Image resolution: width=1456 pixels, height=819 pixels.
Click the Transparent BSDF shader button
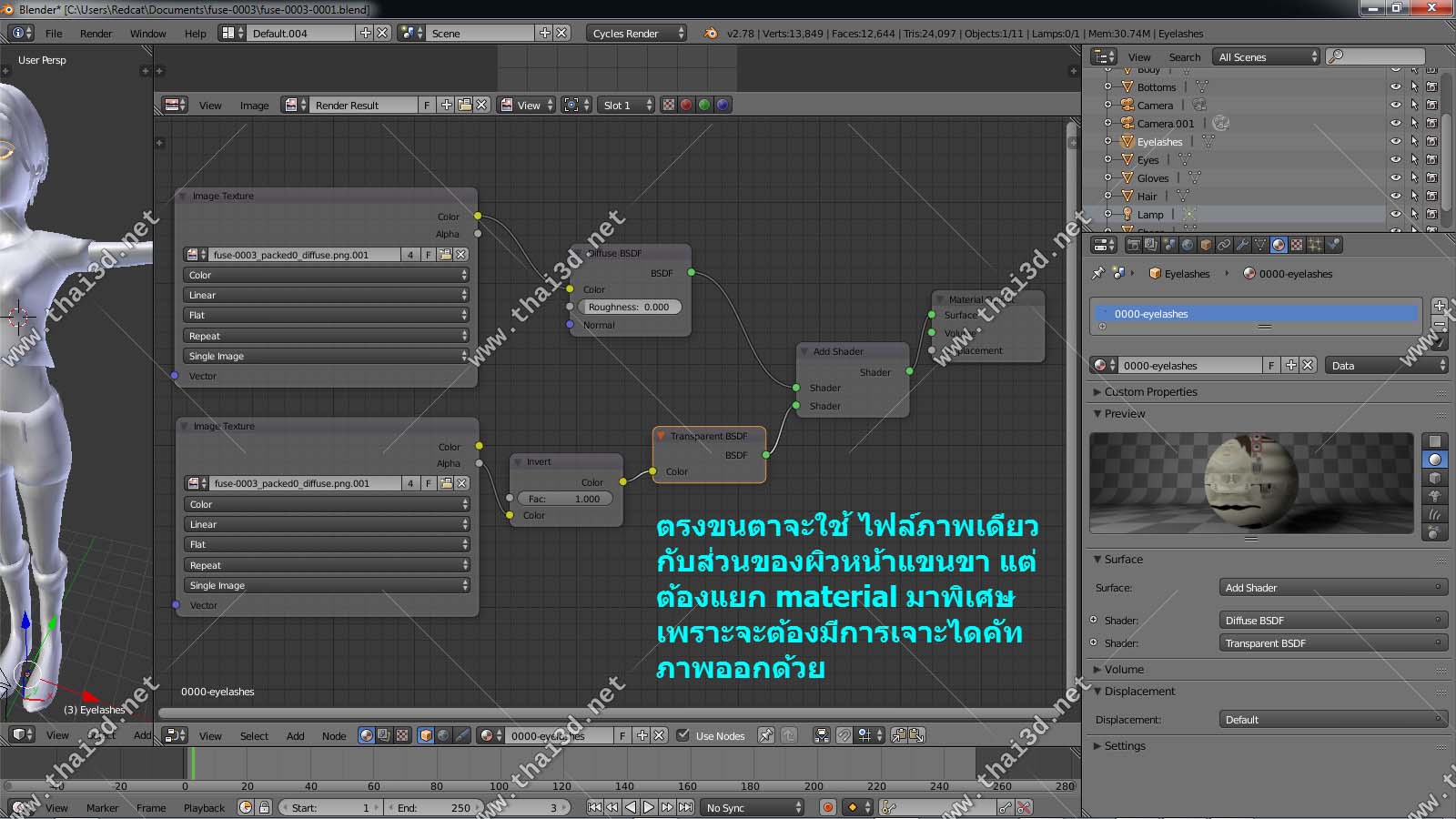[x=1333, y=642]
